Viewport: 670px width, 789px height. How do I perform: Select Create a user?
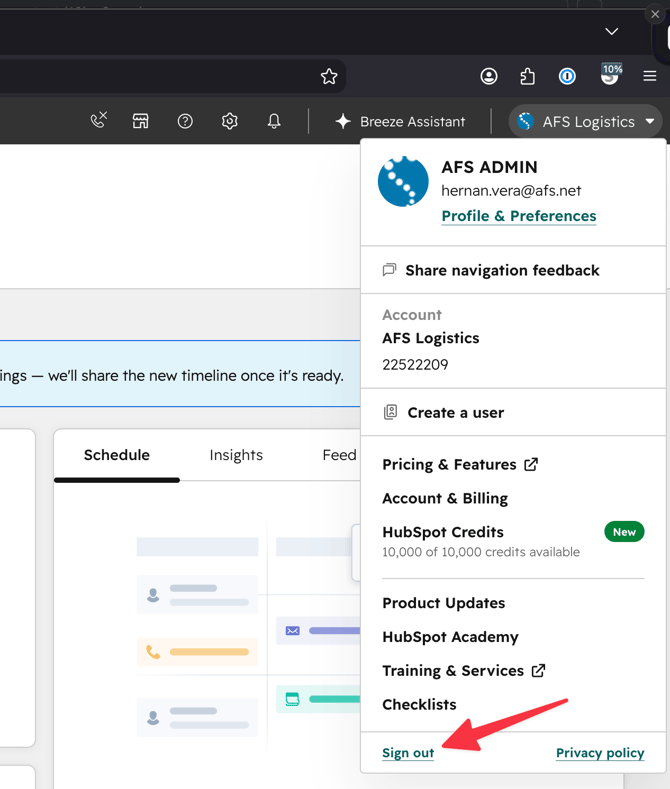click(x=513, y=413)
